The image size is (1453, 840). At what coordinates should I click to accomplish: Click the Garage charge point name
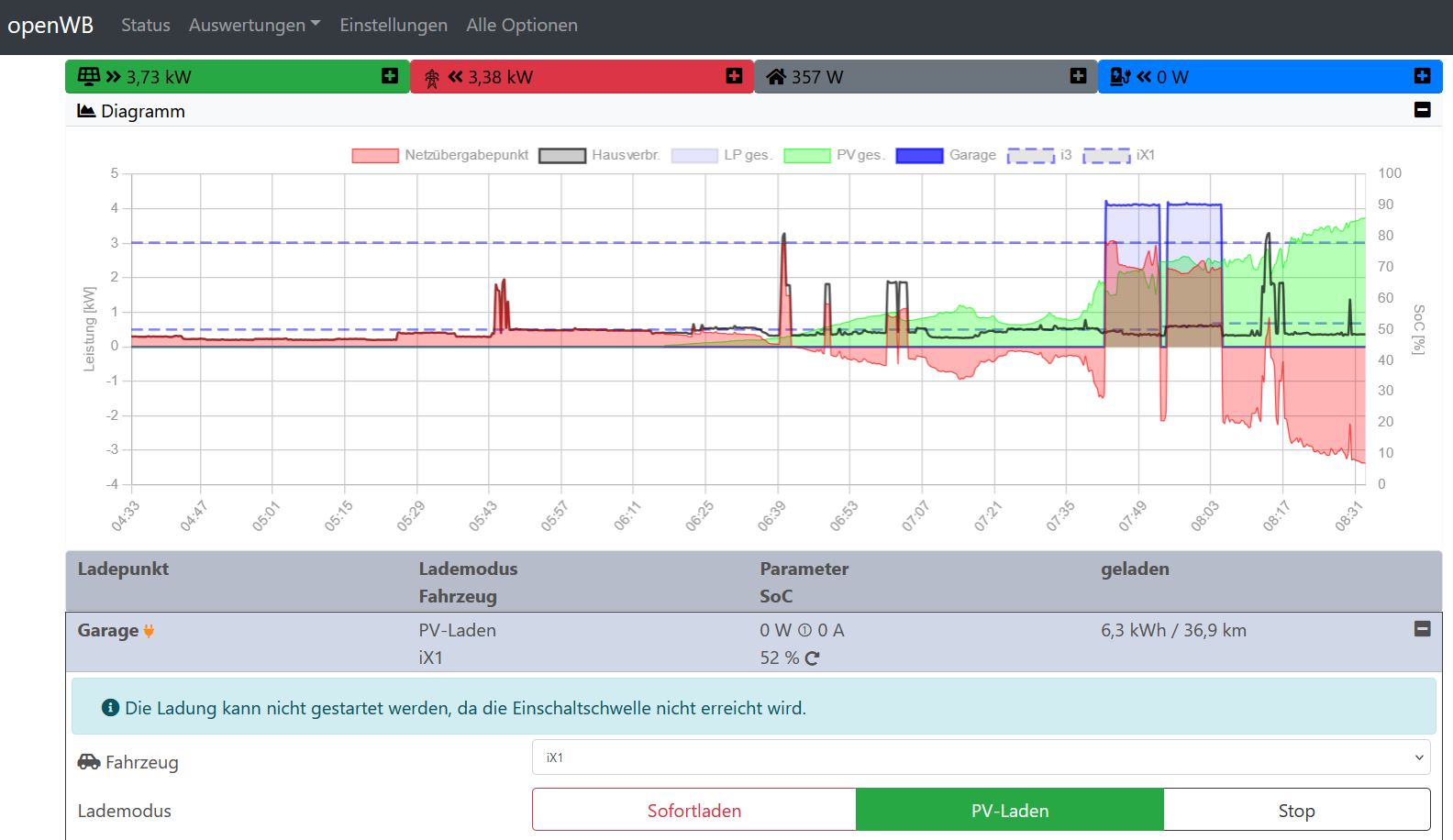coord(108,631)
